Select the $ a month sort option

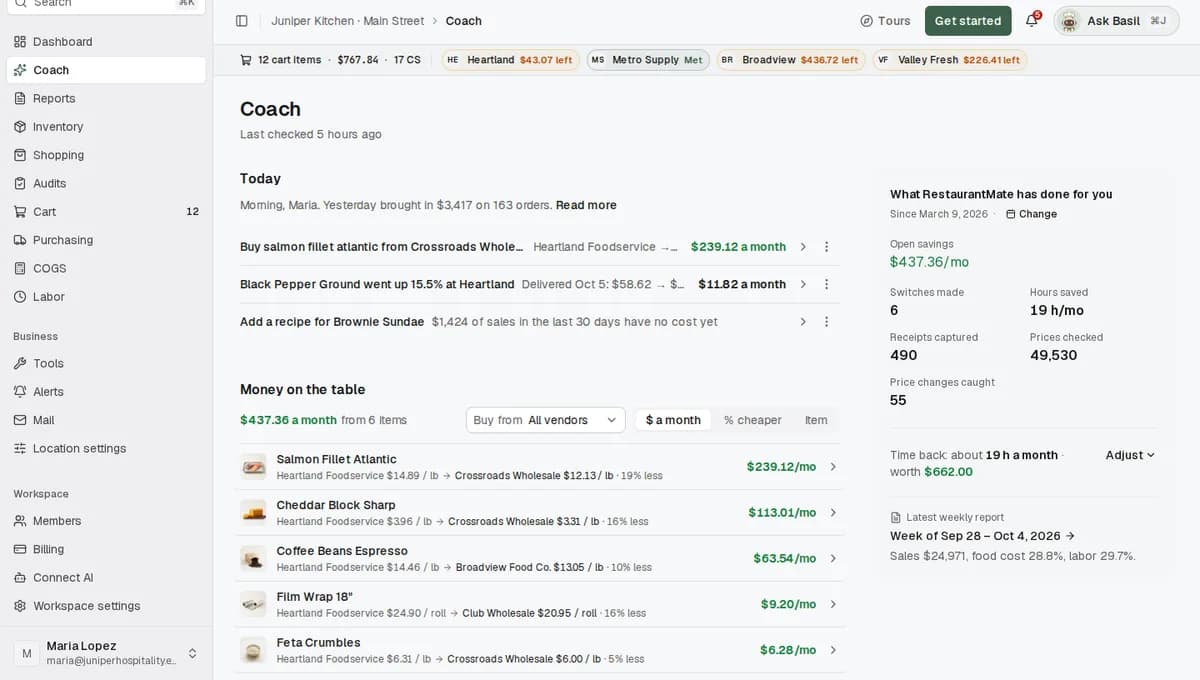[x=673, y=420]
